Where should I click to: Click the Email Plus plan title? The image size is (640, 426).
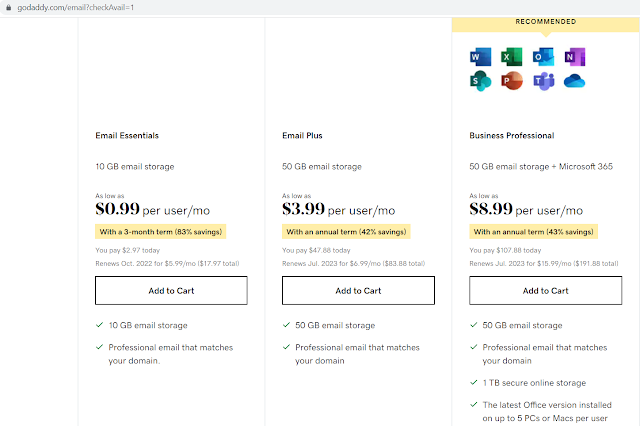click(304, 135)
